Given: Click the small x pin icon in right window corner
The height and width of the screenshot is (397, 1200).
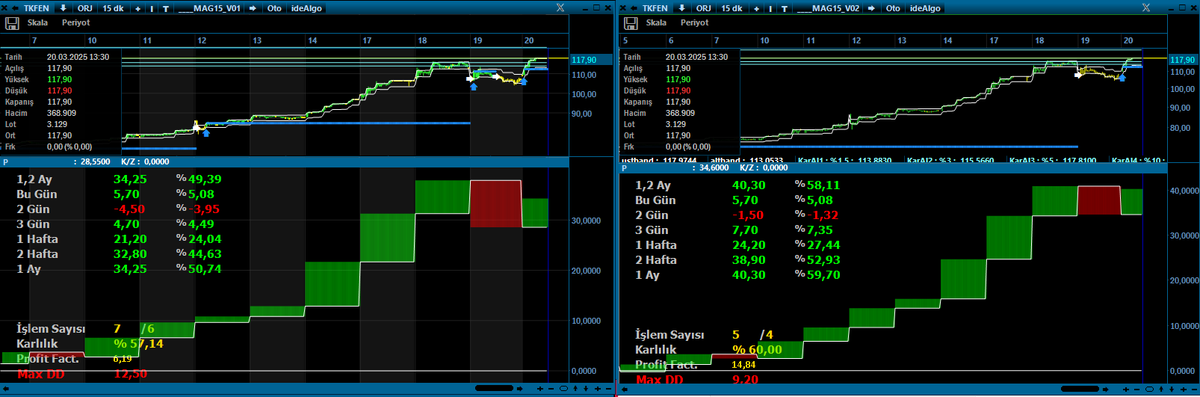Looking at the screenshot, I should coord(623,8).
